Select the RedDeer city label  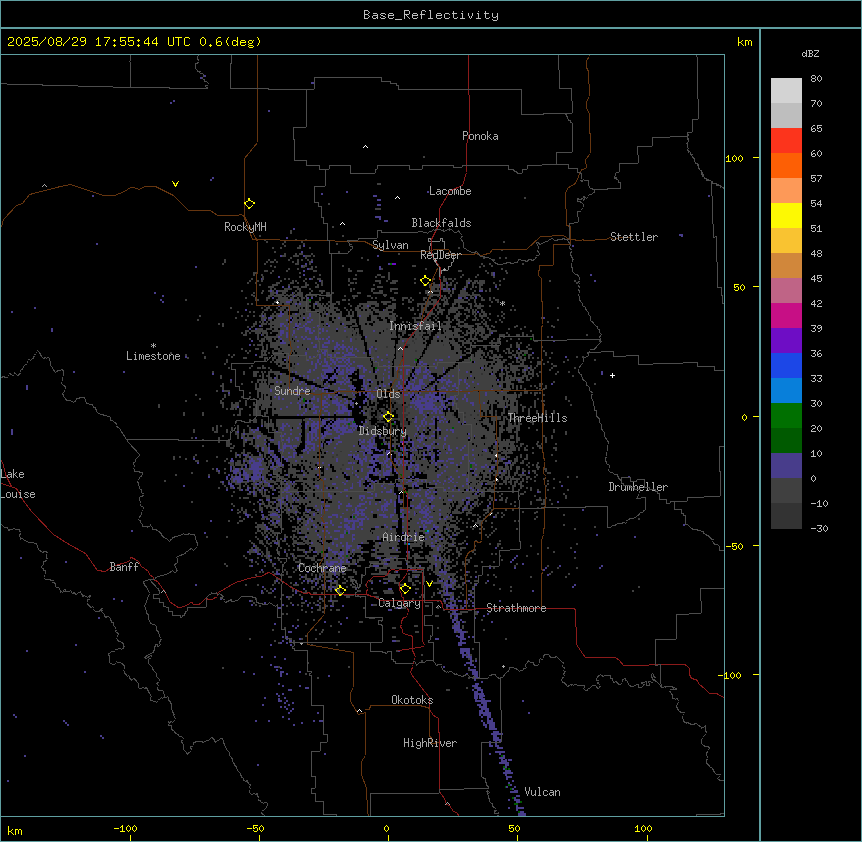(440, 255)
